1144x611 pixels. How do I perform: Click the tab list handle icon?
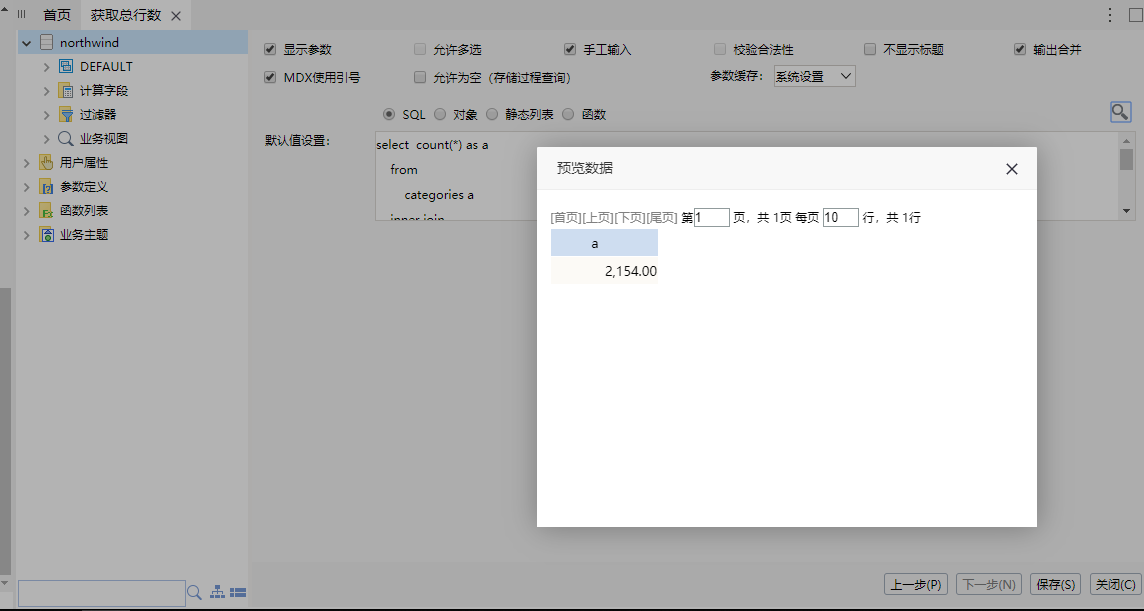(22, 15)
